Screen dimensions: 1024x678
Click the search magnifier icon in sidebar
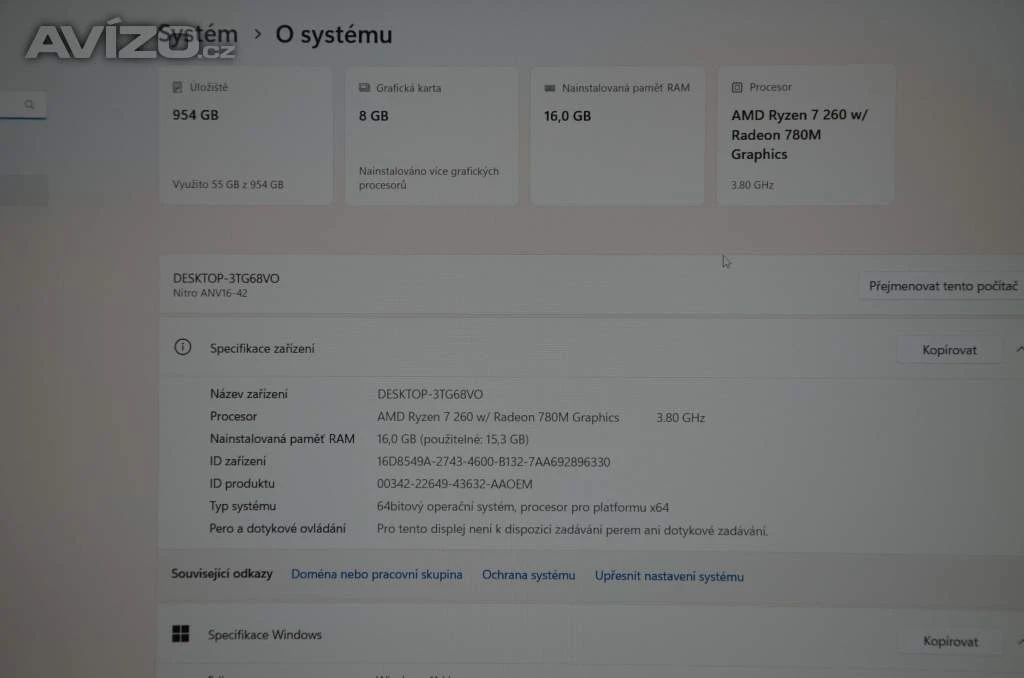coord(30,104)
